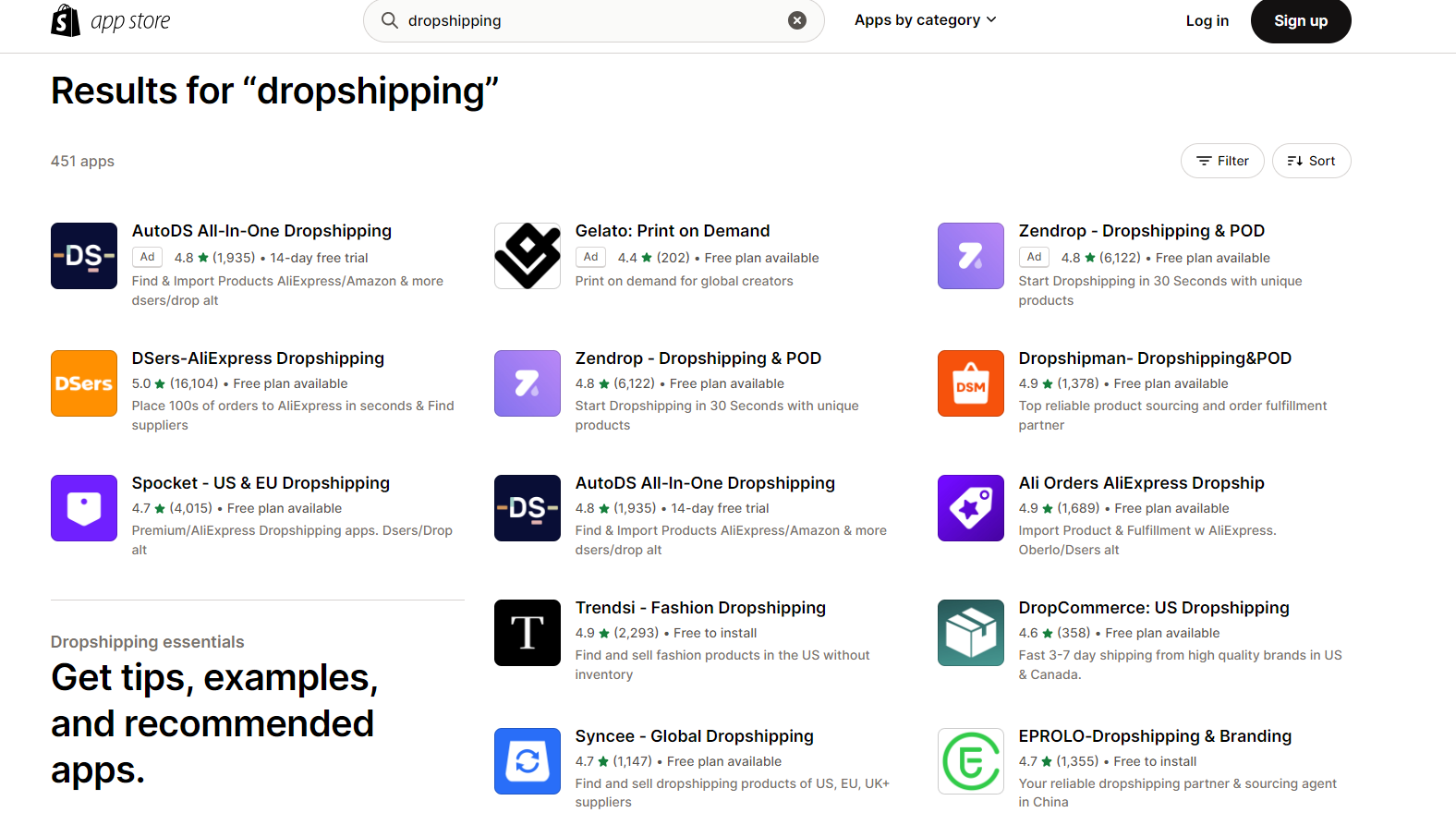This screenshot has height=837, width=1456.
Task: Open DropCommerce: US Dropshipping title
Action: (1154, 608)
